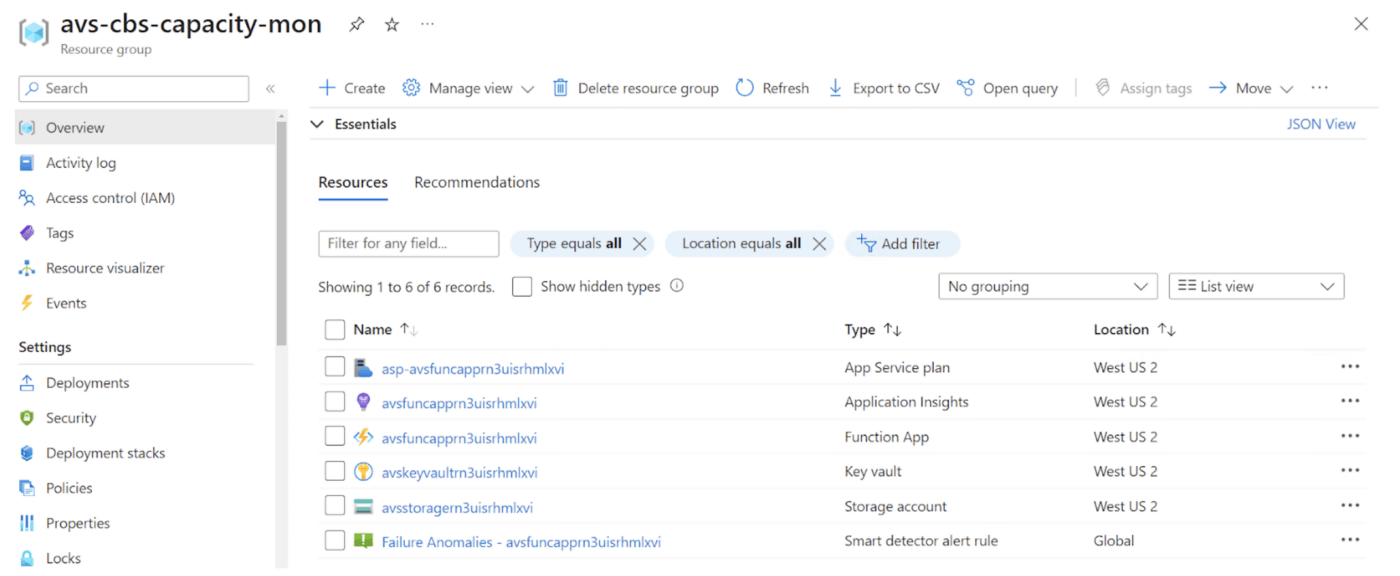Click the Add filter button
Image resolution: width=1400 pixels, height=576 pixels.
coord(902,243)
